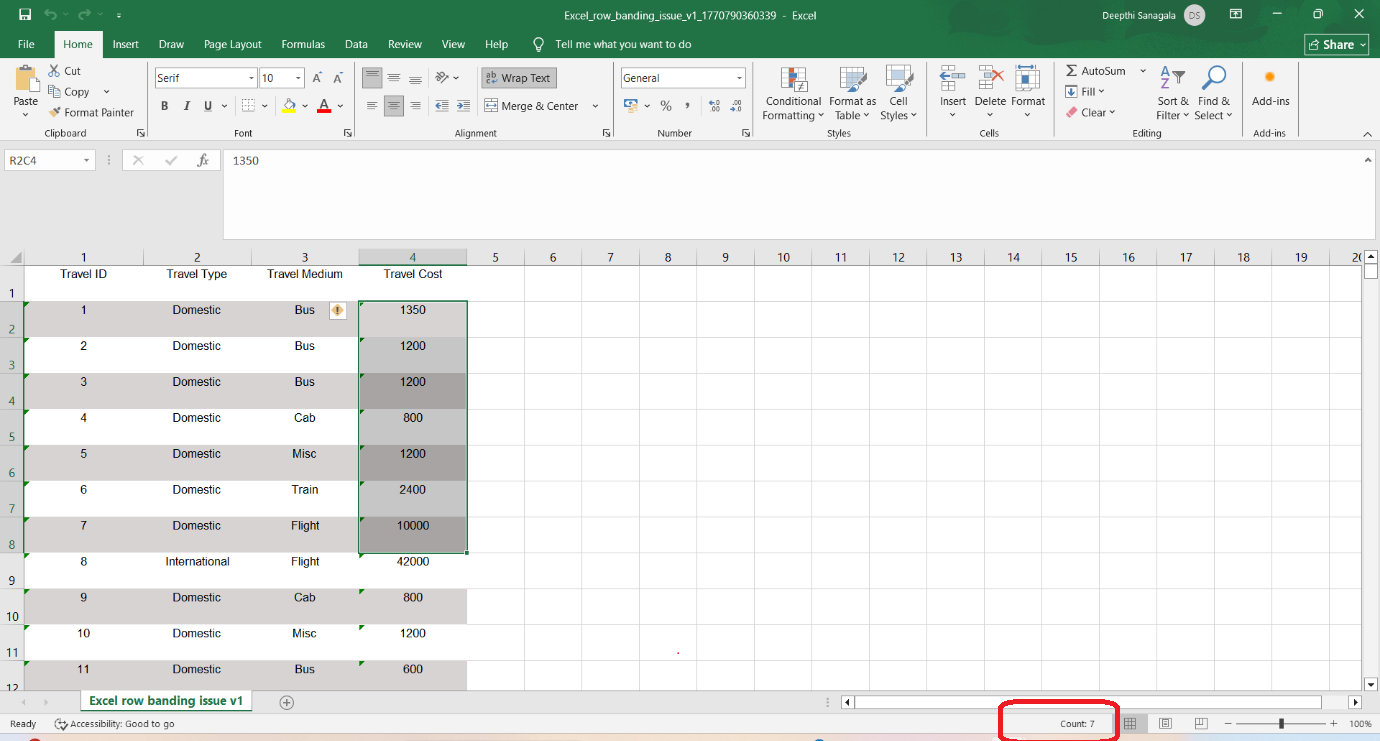Switch to the Insert tab
Image resolution: width=1380 pixels, height=741 pixels.
point(125,44)
